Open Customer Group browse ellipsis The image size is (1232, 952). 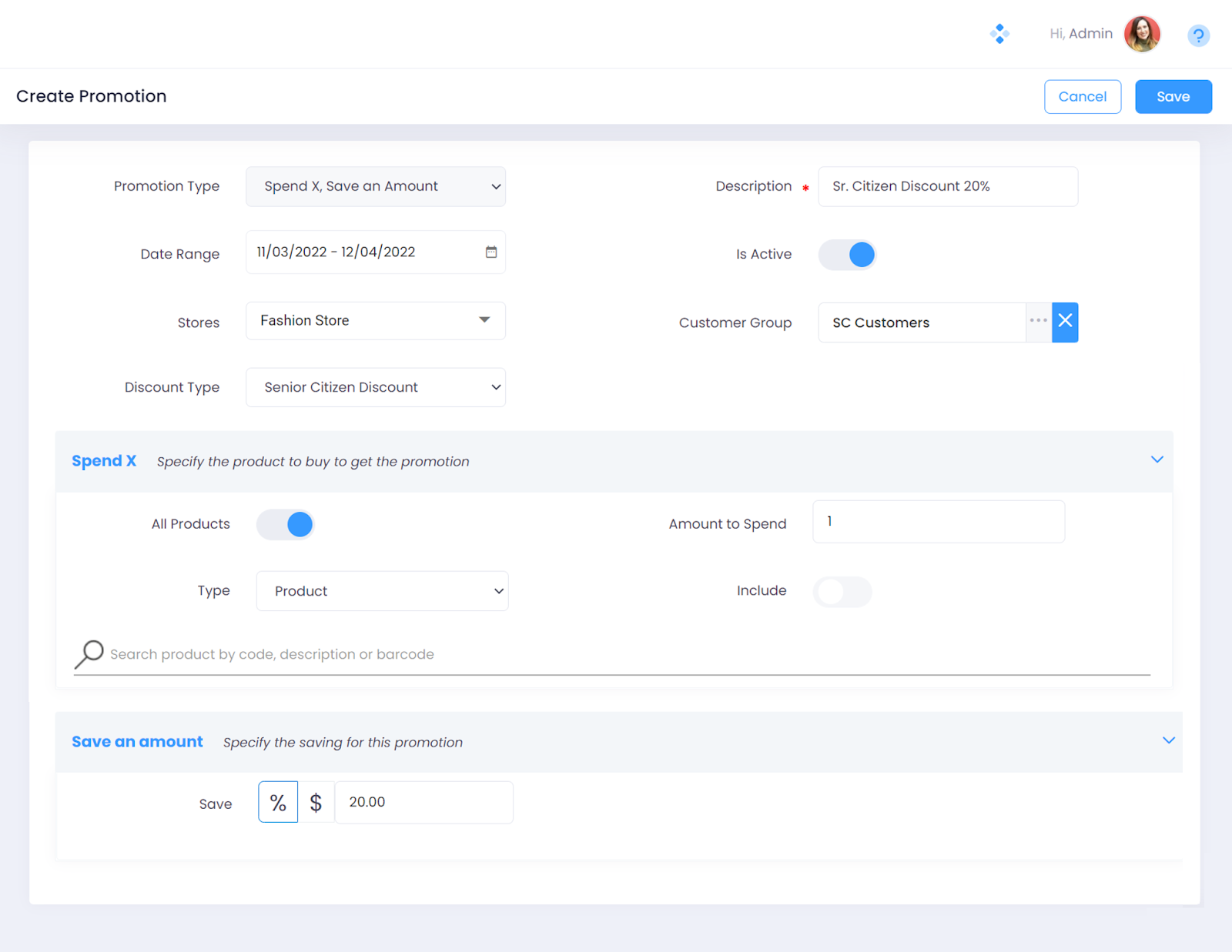tap(1038, 322)
